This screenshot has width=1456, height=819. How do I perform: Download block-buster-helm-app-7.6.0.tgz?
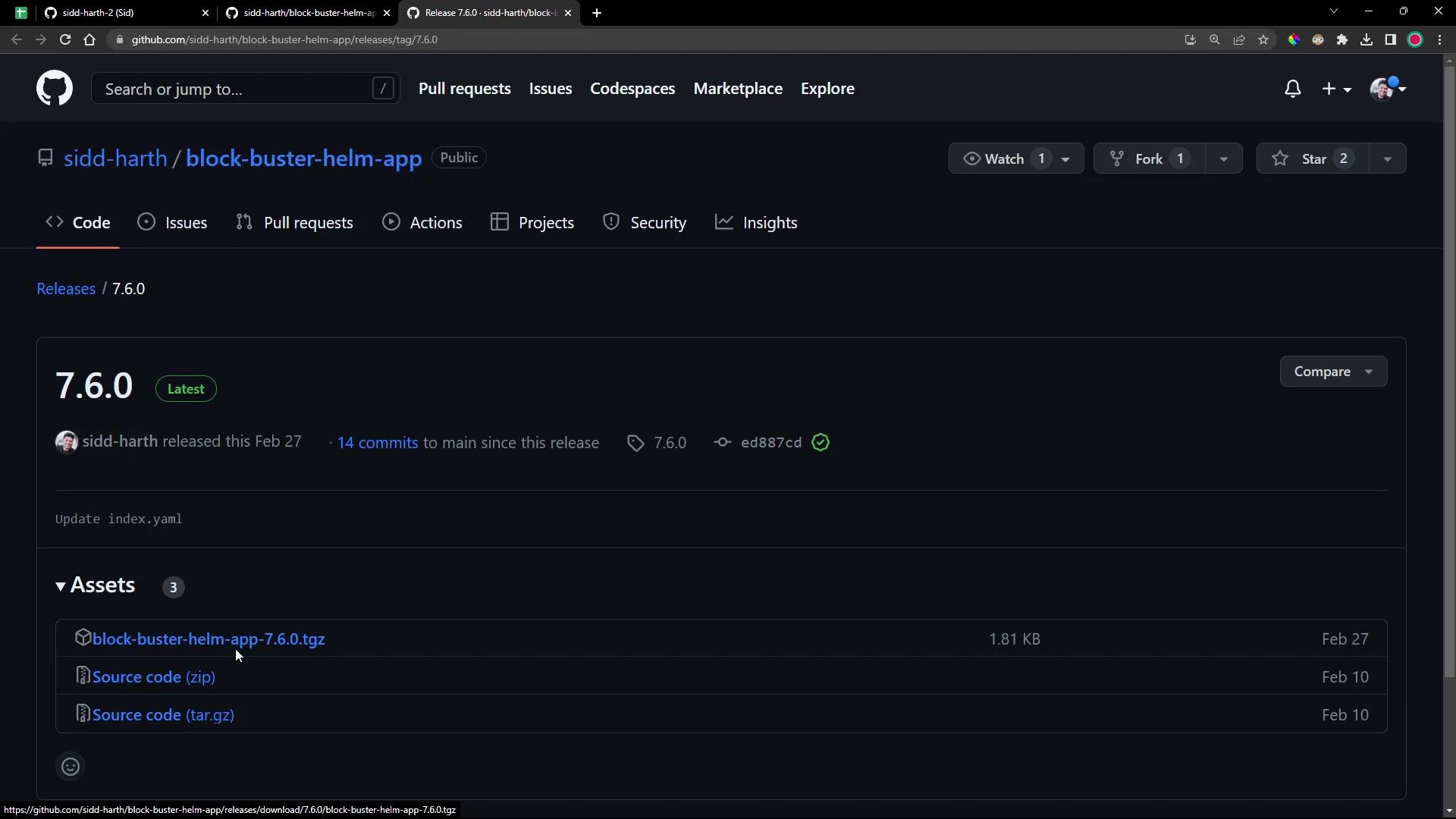[x=209, y=639]
